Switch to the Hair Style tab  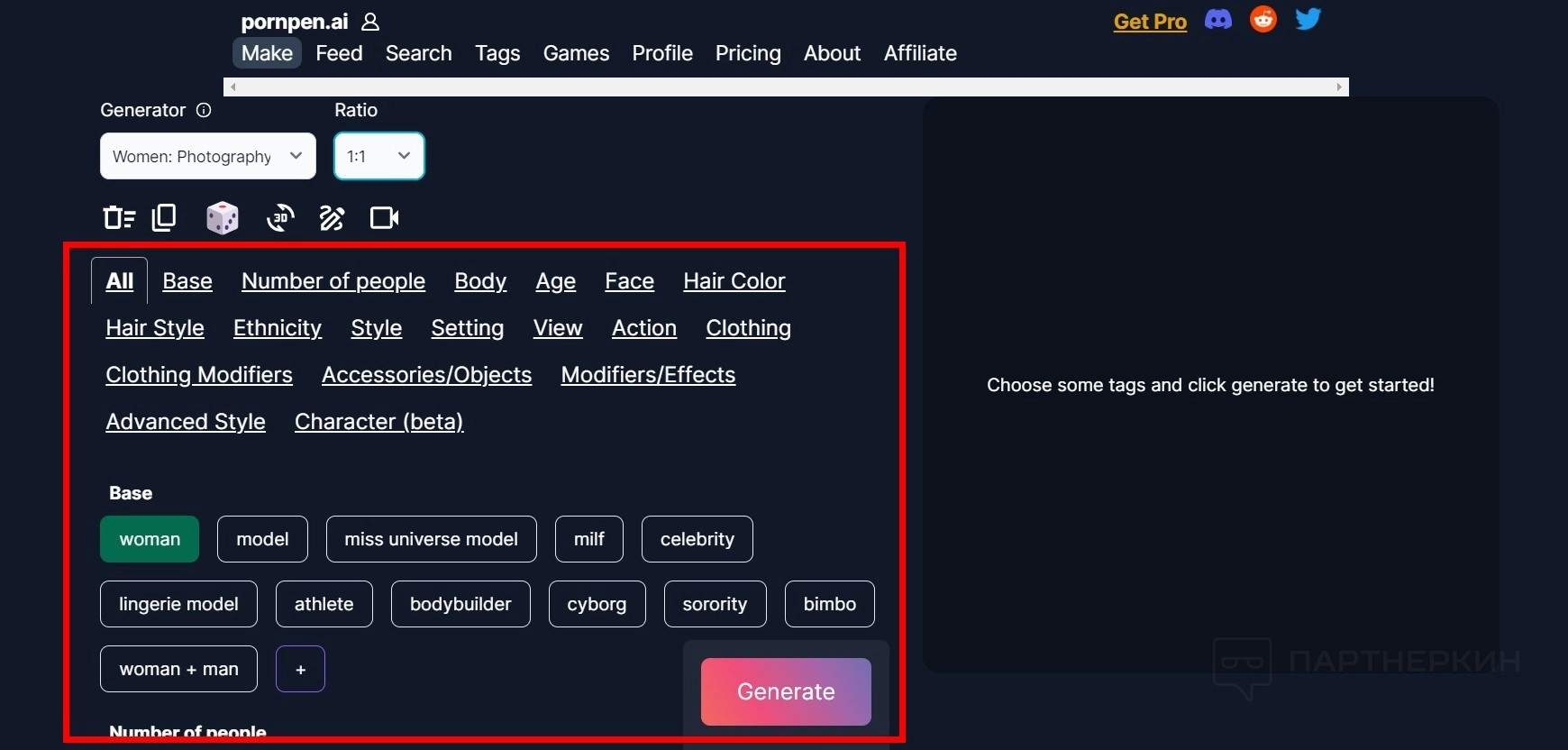[155, 328]
